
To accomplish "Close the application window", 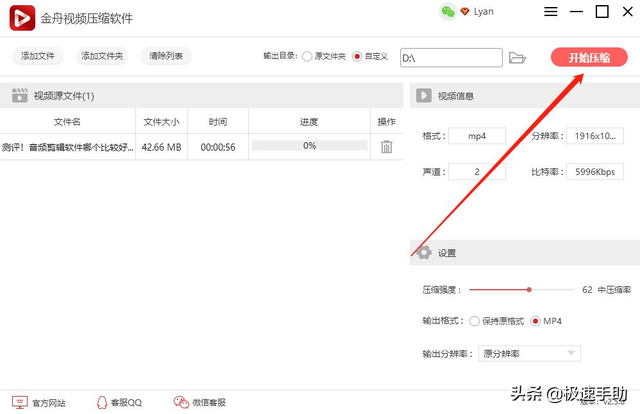I will click(628, 11).
